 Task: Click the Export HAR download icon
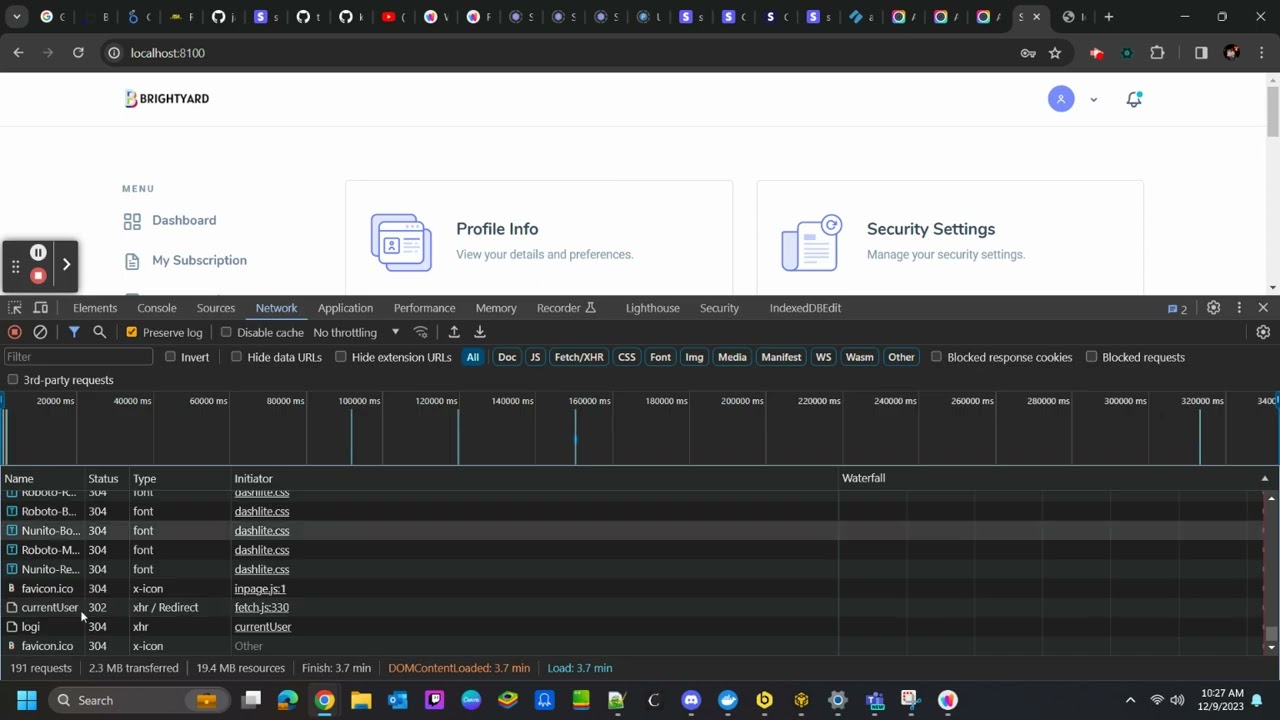click(480, 332)
